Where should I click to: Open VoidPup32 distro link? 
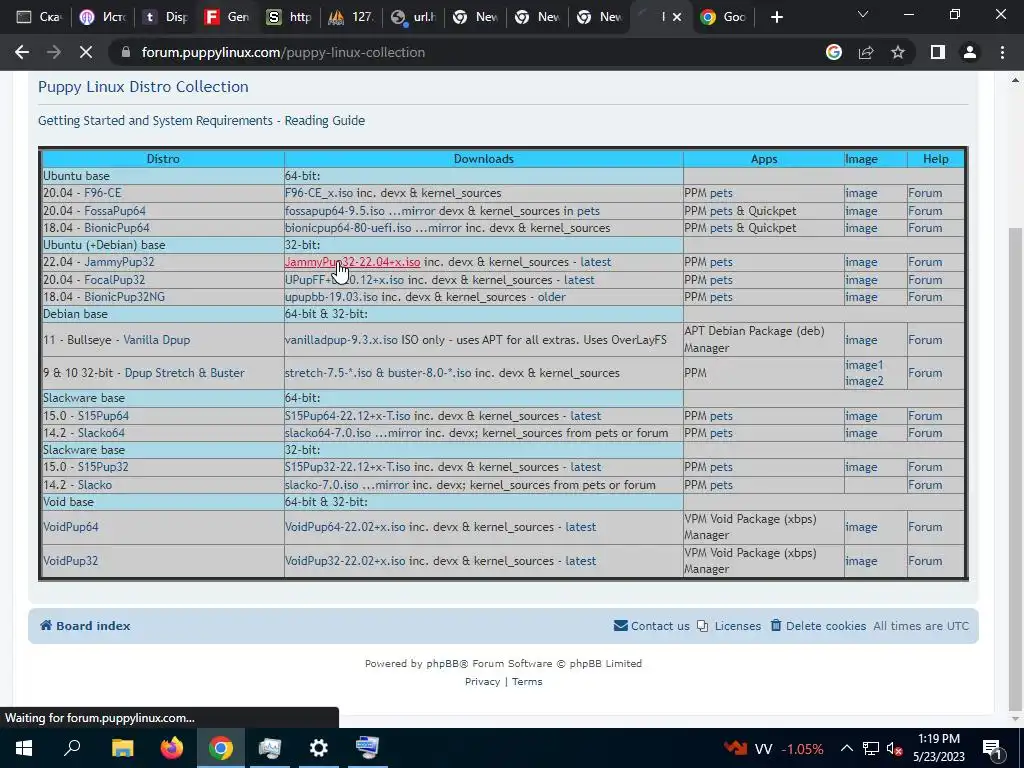point(71,561)
